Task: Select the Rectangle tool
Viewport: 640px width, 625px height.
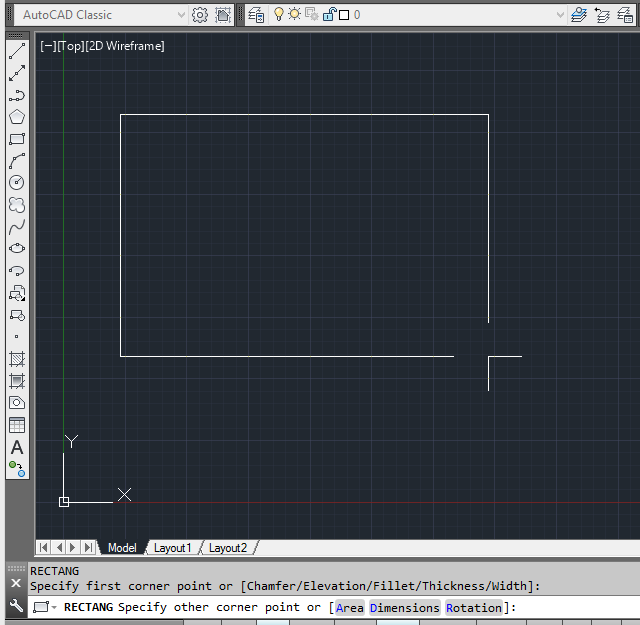Action: point(17,139)
